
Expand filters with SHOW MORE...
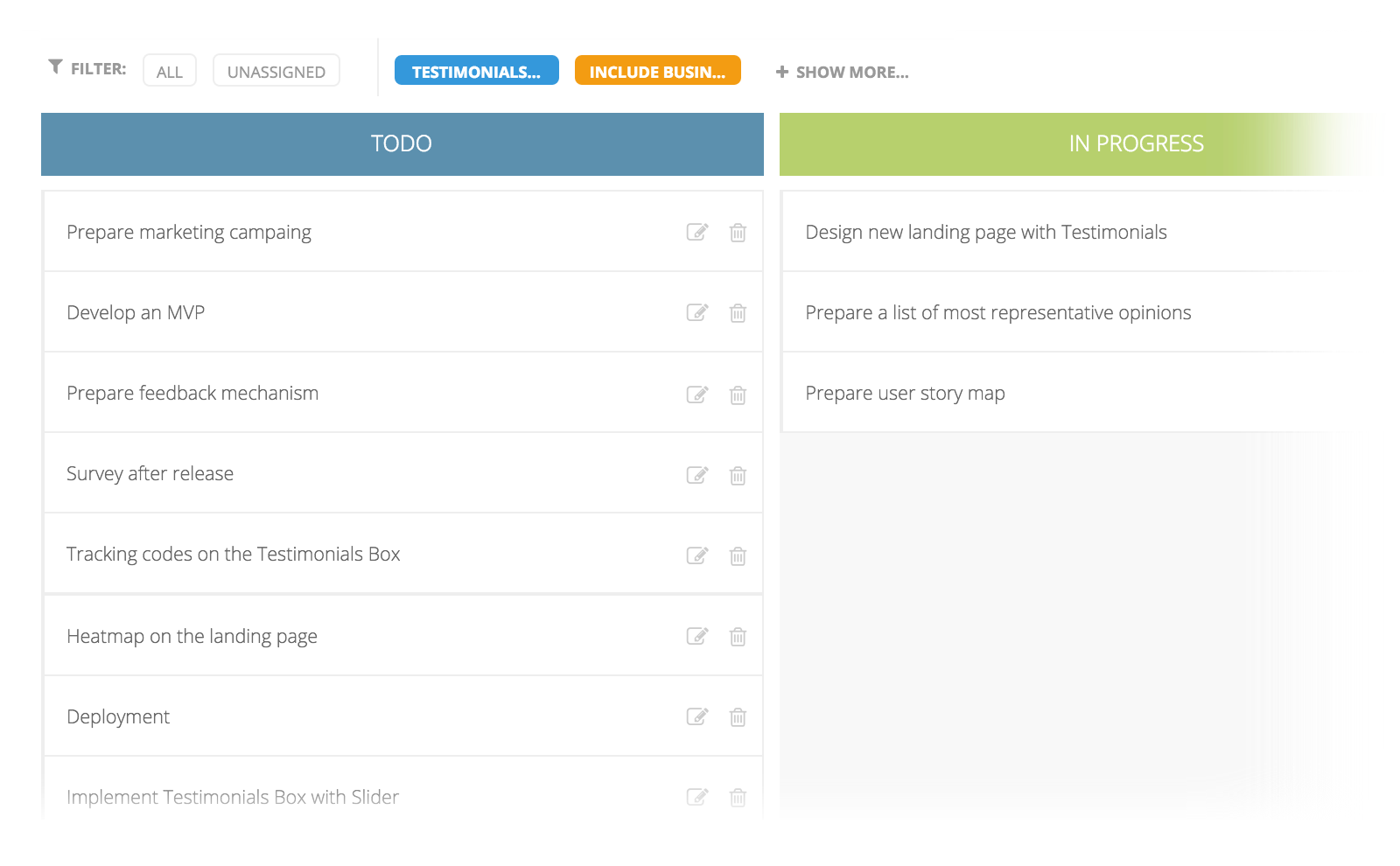point(843,72)
